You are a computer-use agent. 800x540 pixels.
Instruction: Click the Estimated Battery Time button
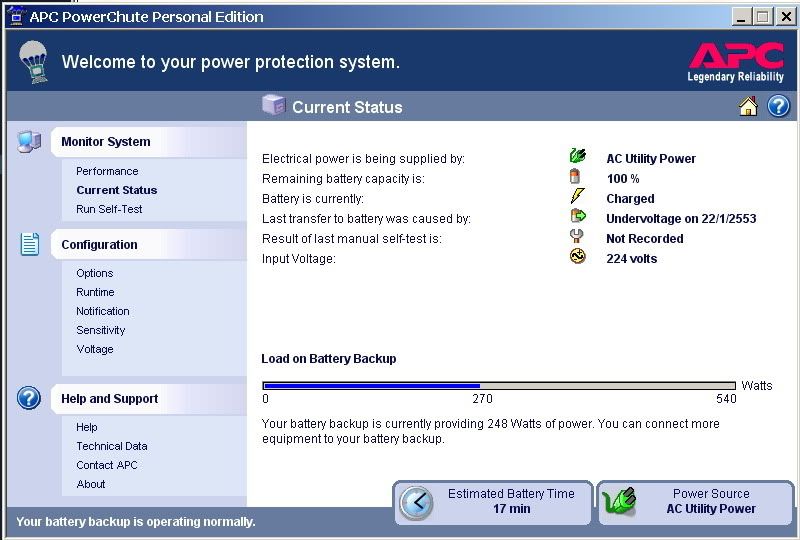click(x=493, y=502)
